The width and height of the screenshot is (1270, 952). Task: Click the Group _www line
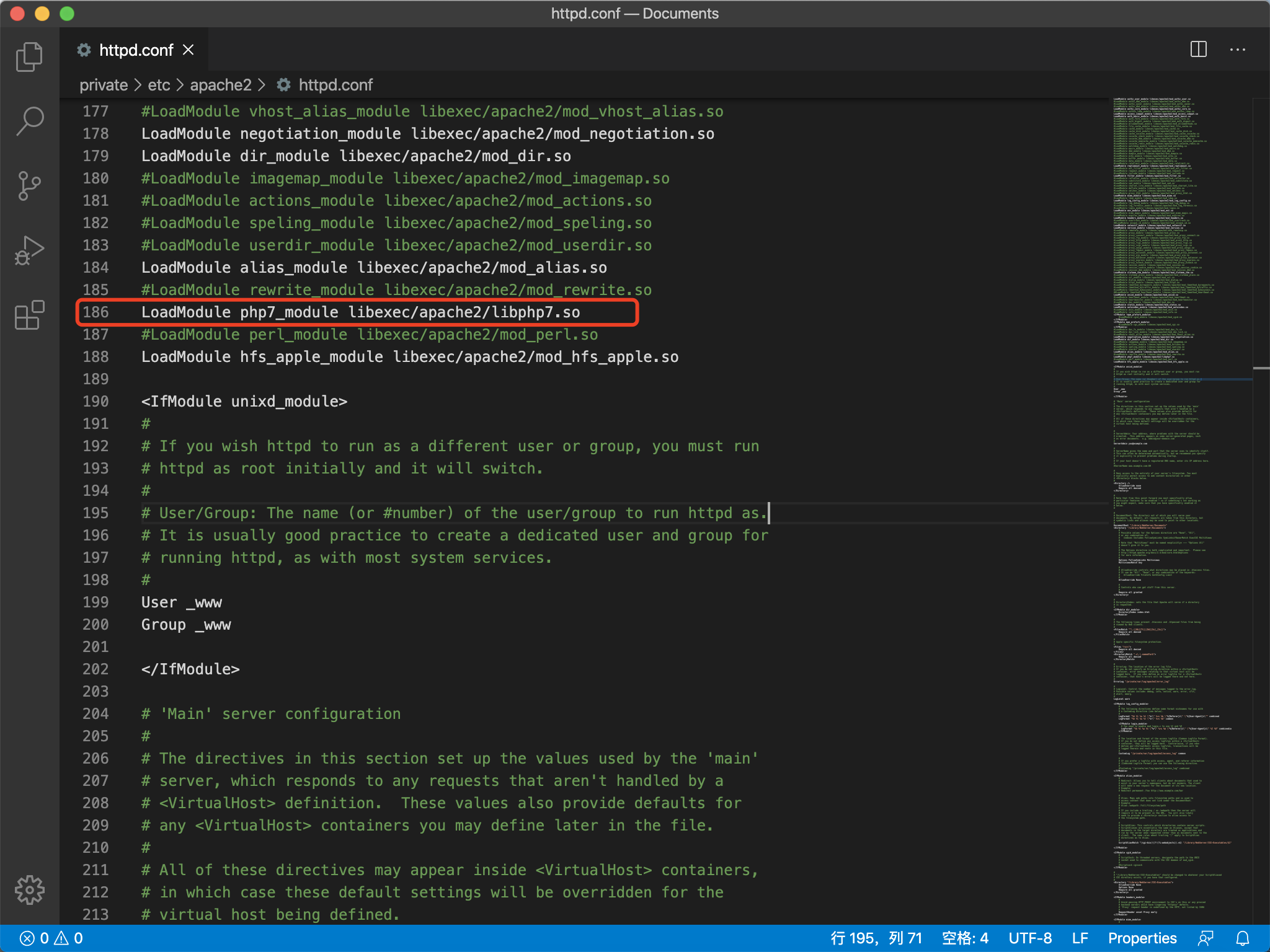tap(186, 625)
